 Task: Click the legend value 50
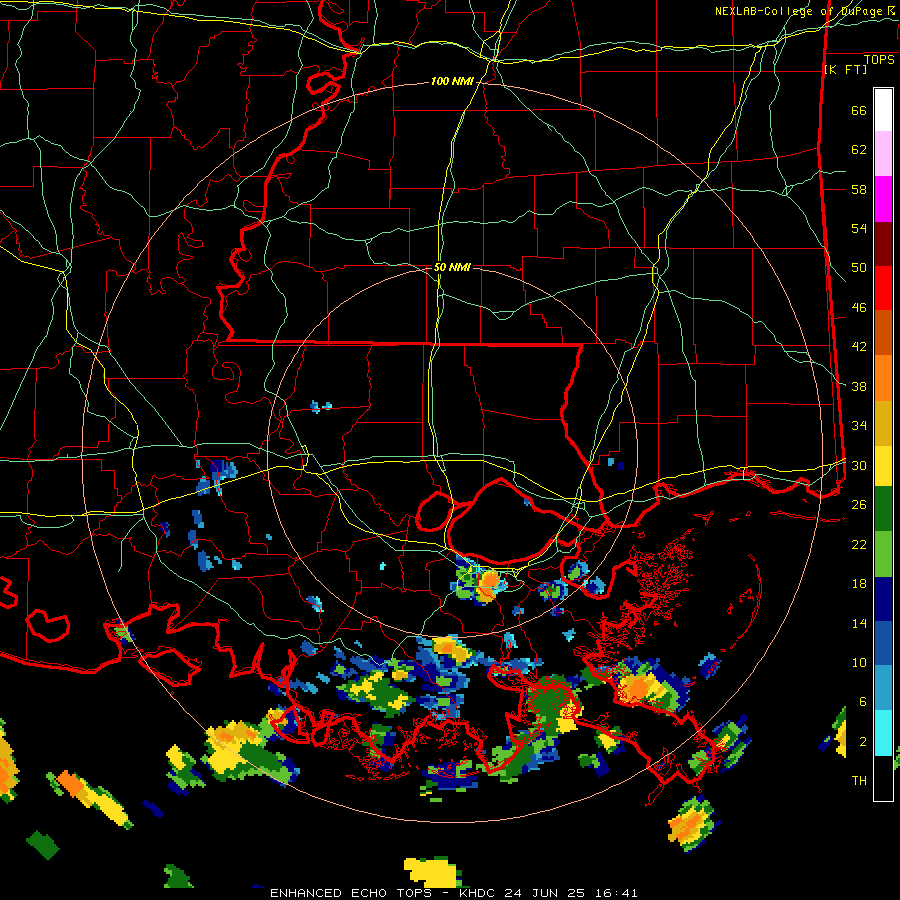tap(859, 268)
